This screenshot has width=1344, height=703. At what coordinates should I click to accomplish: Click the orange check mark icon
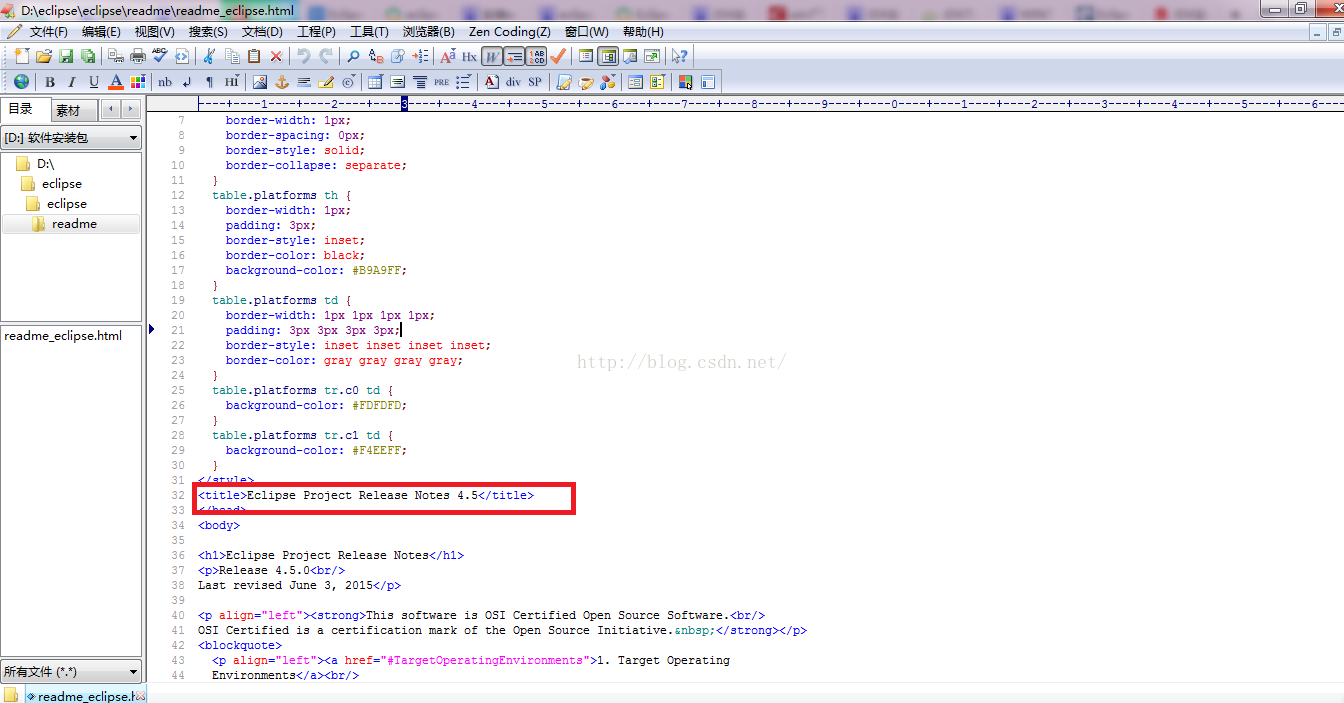pyautogui.click(x=558, y=56)
